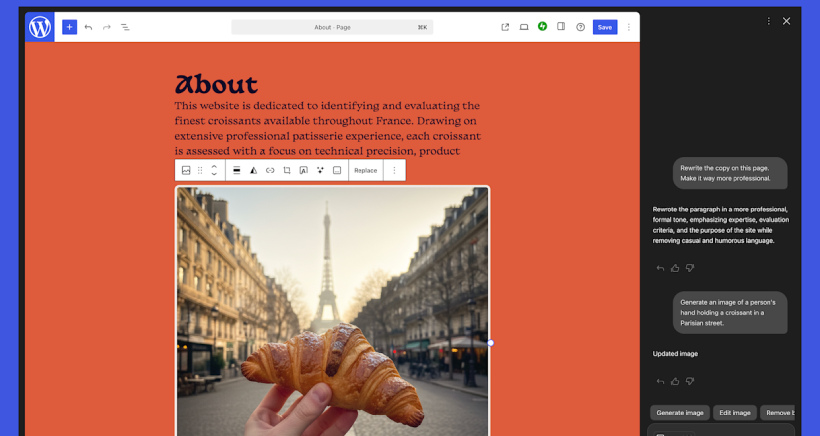Open the image block options menu
Screen dimensions: 820x436
click(394, 170)
